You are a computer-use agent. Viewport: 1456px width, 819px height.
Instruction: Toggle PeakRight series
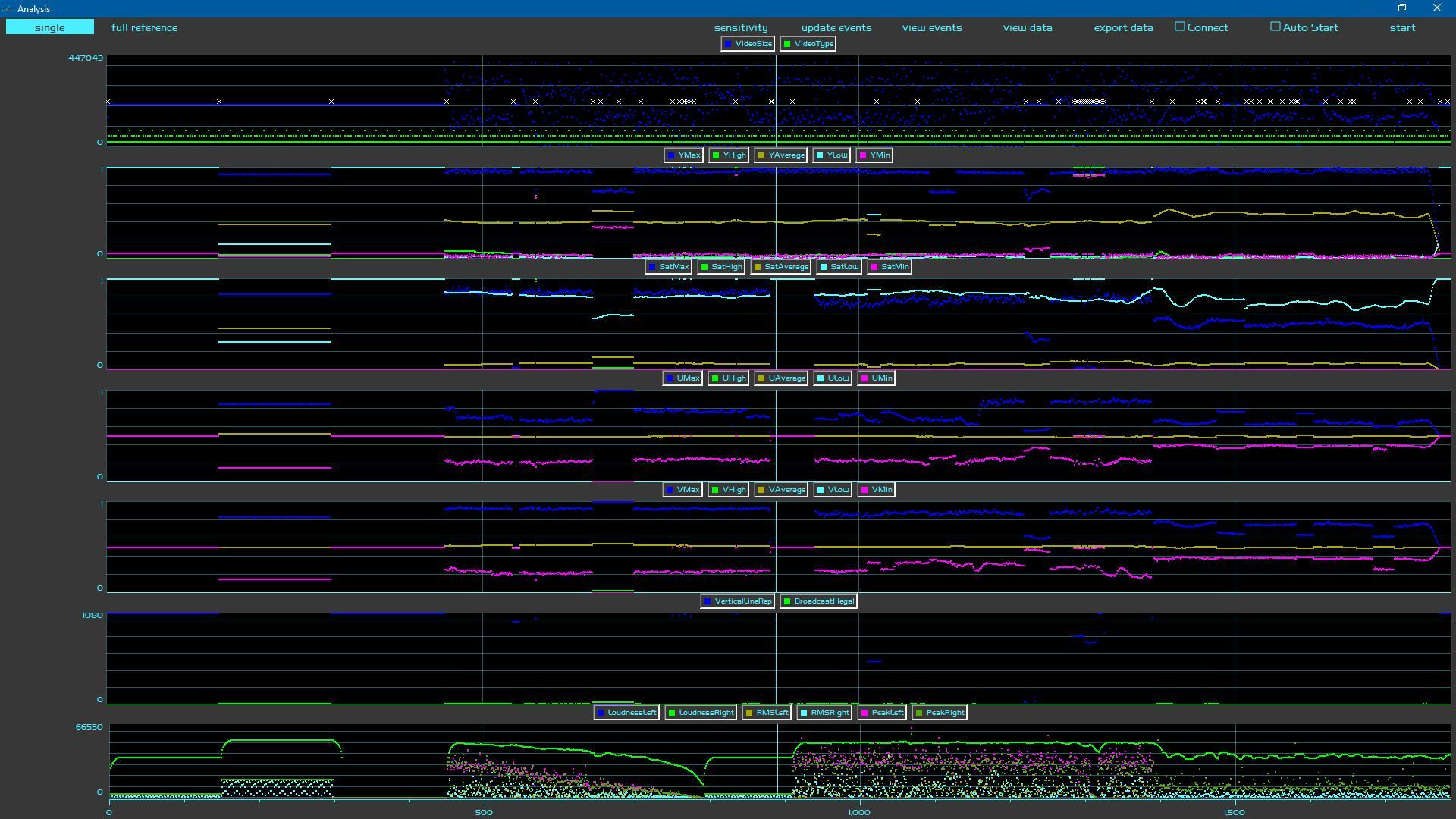pyautogui.click(x=940, y=713)
